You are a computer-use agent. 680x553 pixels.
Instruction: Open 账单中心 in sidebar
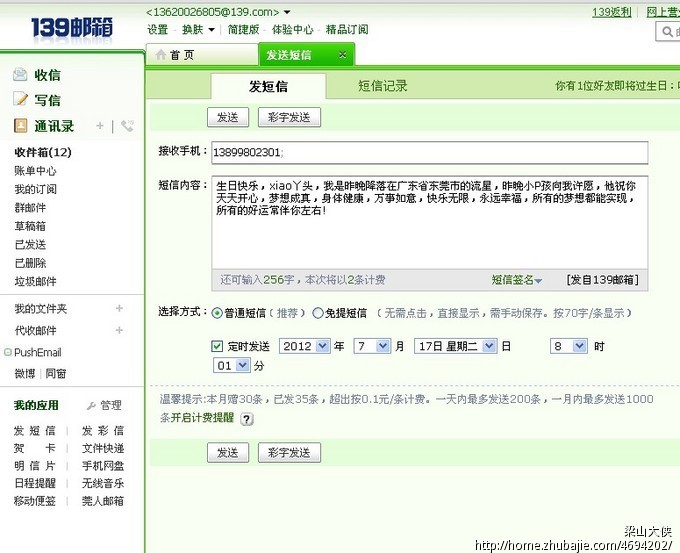pyautogui.click(x=35, y=171)
